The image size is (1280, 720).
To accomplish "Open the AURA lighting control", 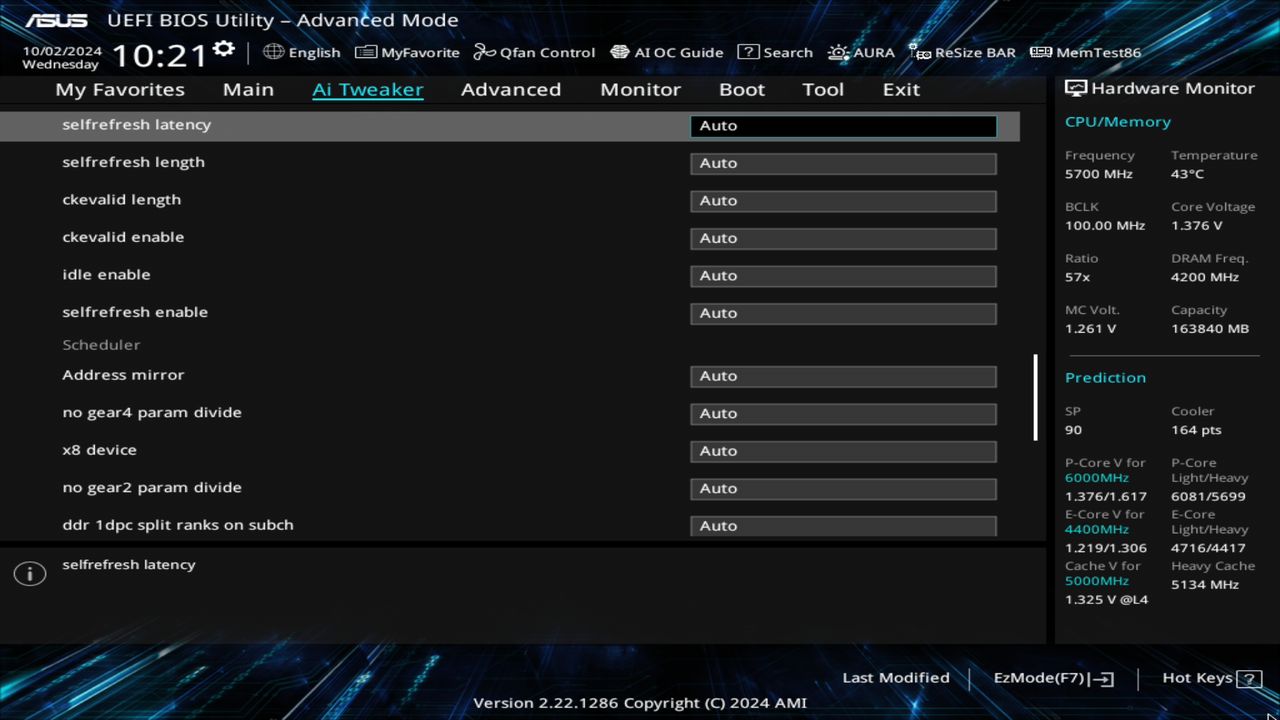I will coord(861,52).
